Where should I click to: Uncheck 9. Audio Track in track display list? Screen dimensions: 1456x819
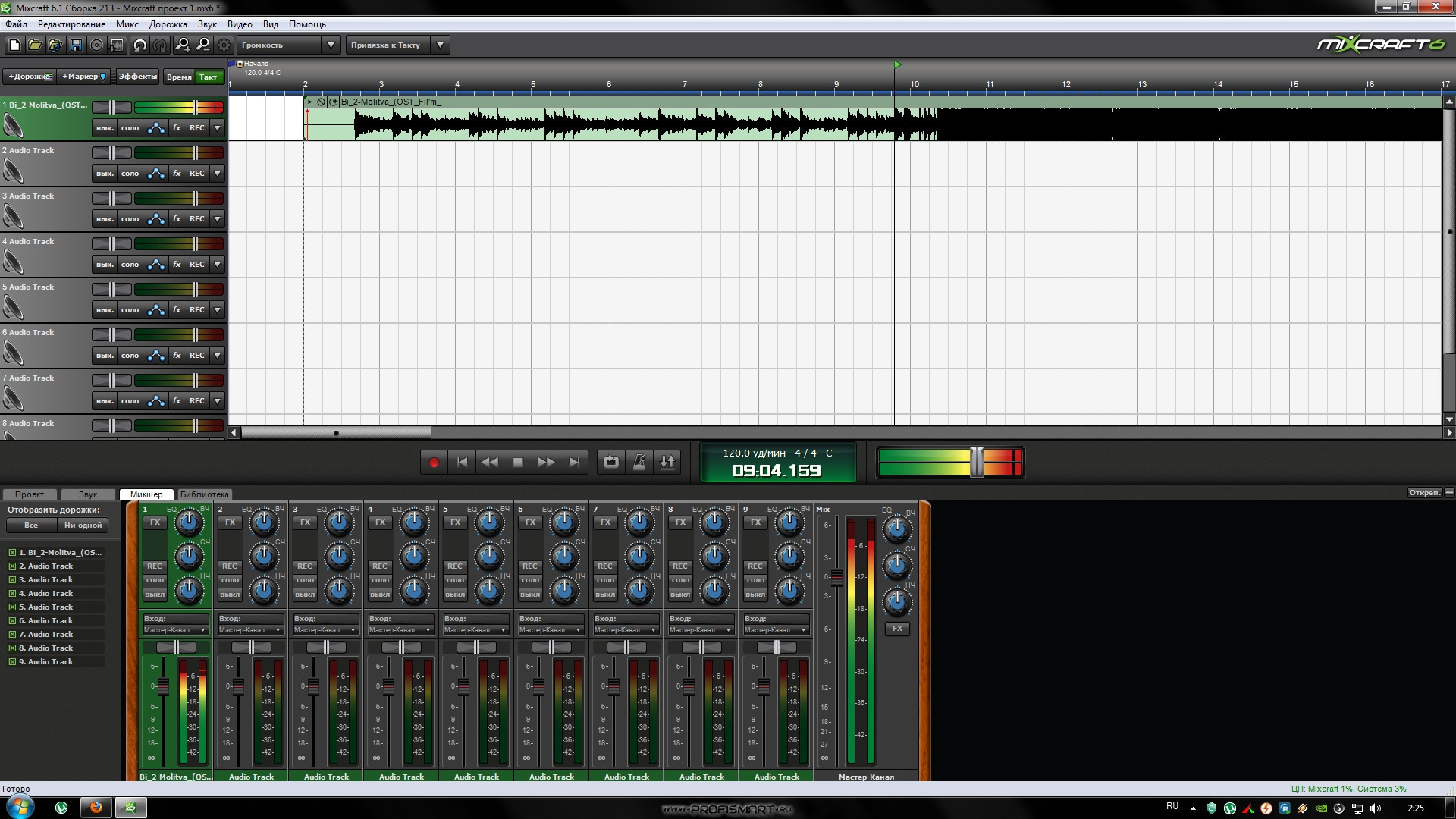tap(12, 662)
